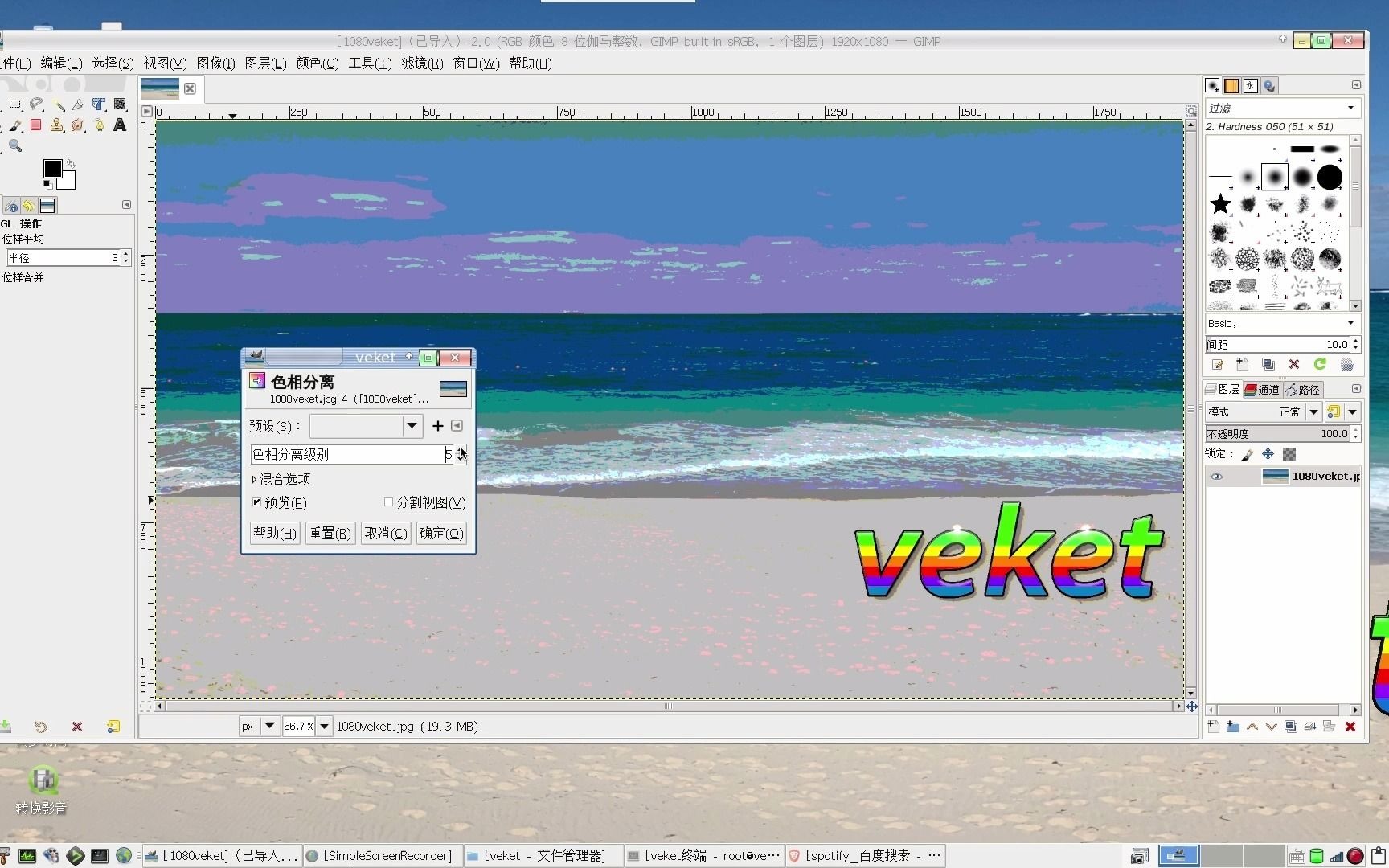Viewport: 1389px width, 868px height.
Task: Expand the 混合选项 section
Action: (x=281, y=479)
